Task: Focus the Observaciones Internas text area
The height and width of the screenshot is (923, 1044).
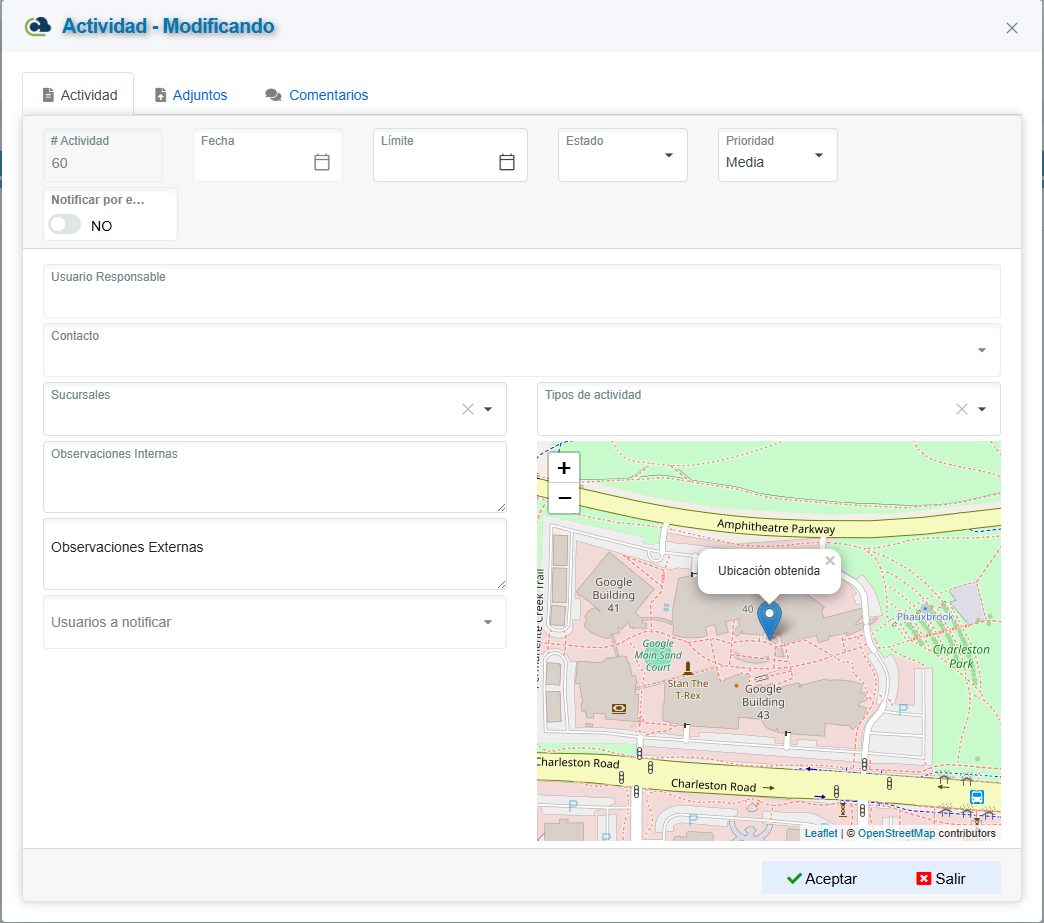Action: click(x=275, y=477)
